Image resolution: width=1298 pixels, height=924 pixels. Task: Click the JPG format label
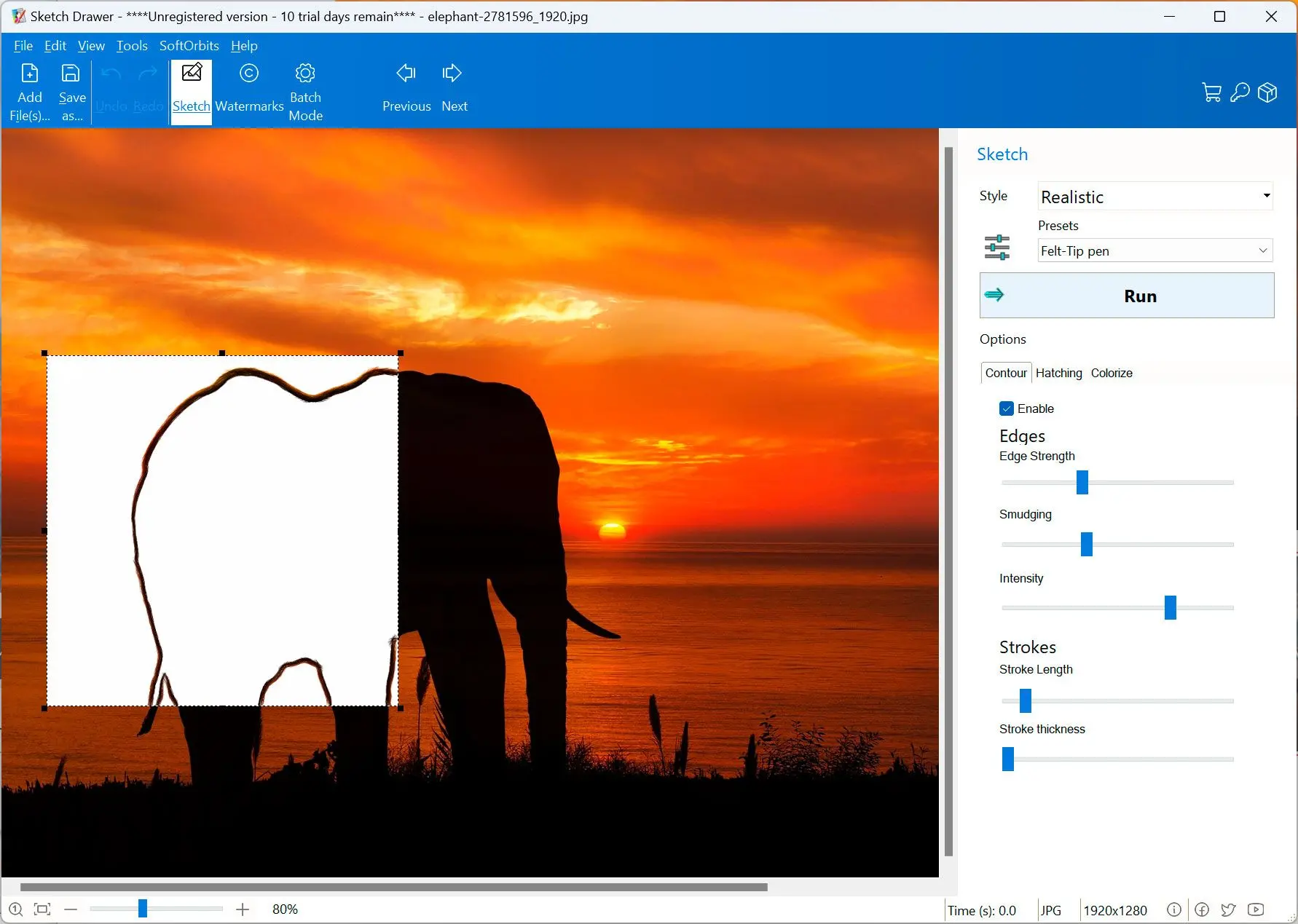click(x=1051, y=910)
